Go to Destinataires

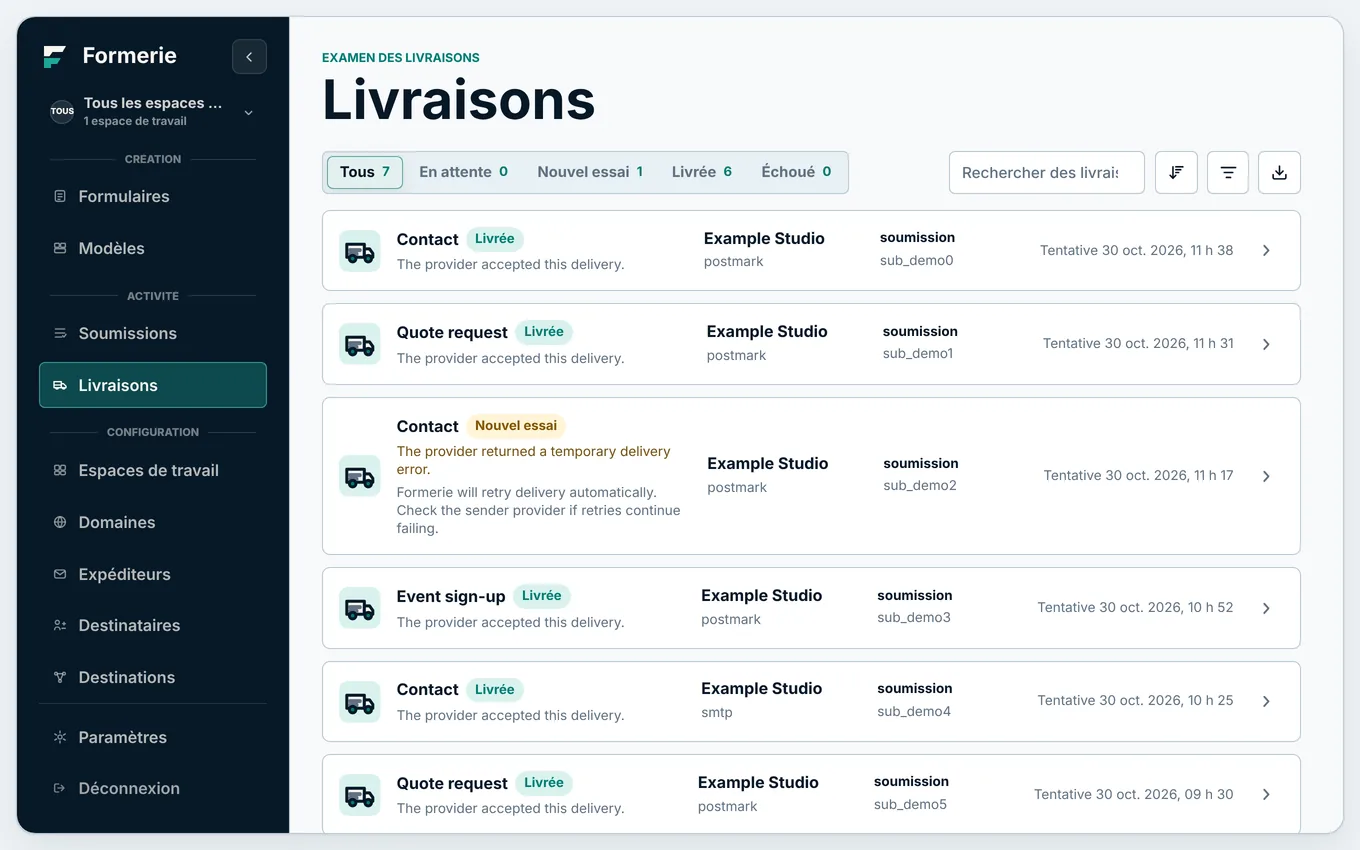(153, 625)
